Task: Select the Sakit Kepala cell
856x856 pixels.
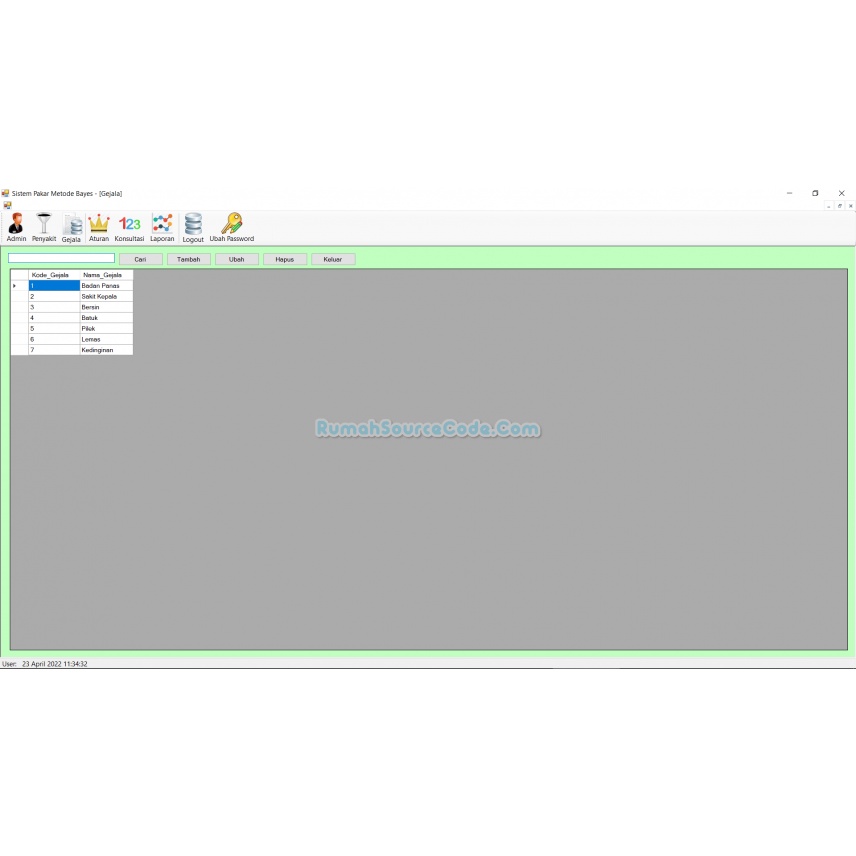Action: click(106, 296)
